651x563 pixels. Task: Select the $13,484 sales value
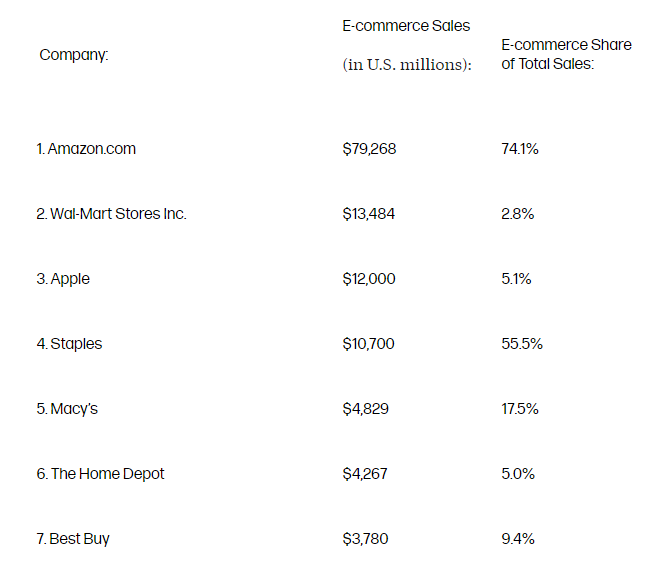click(369, 214)
